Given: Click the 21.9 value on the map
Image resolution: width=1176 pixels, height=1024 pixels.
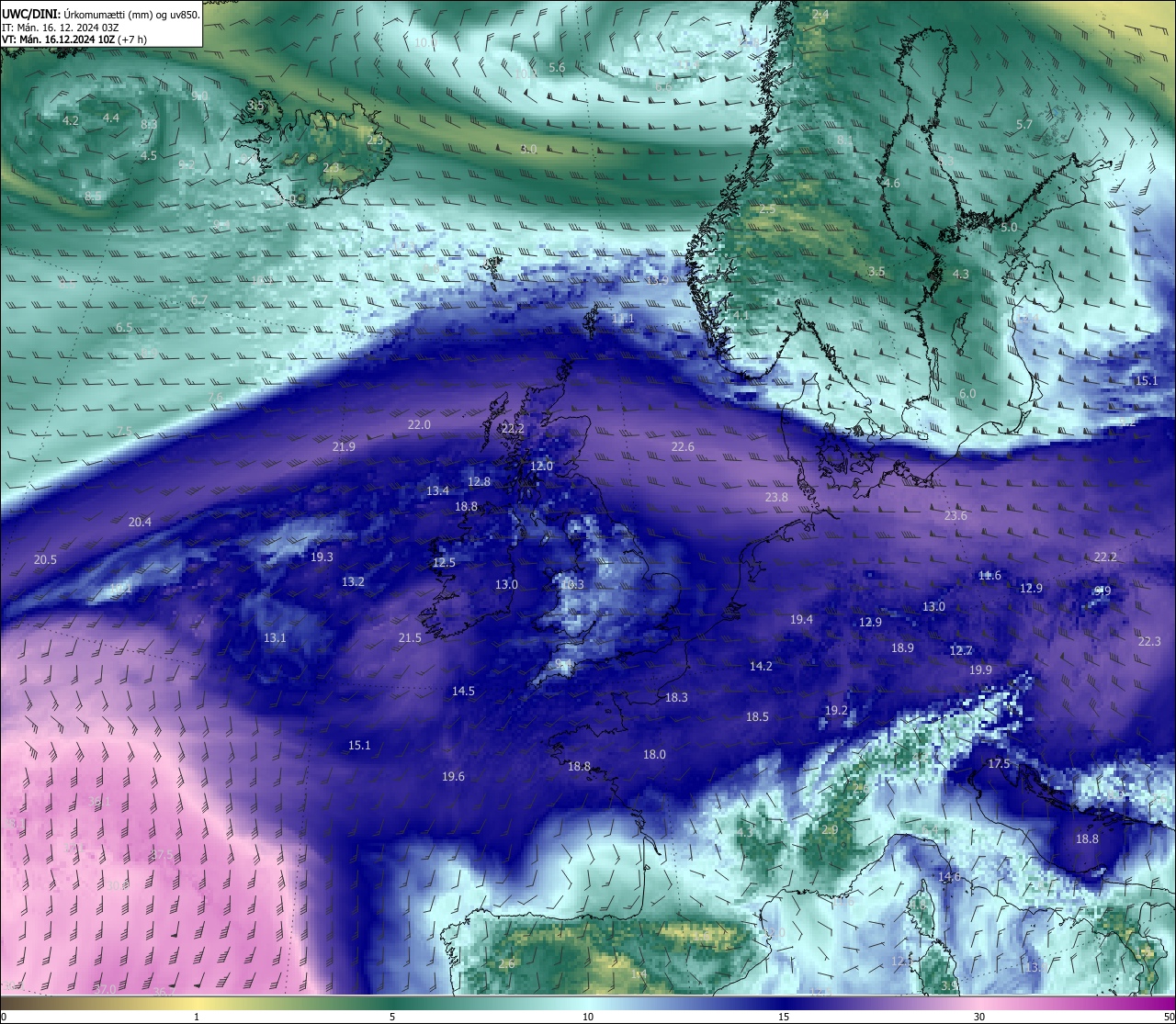Looking at the screenshot, I should pos(344,446).
